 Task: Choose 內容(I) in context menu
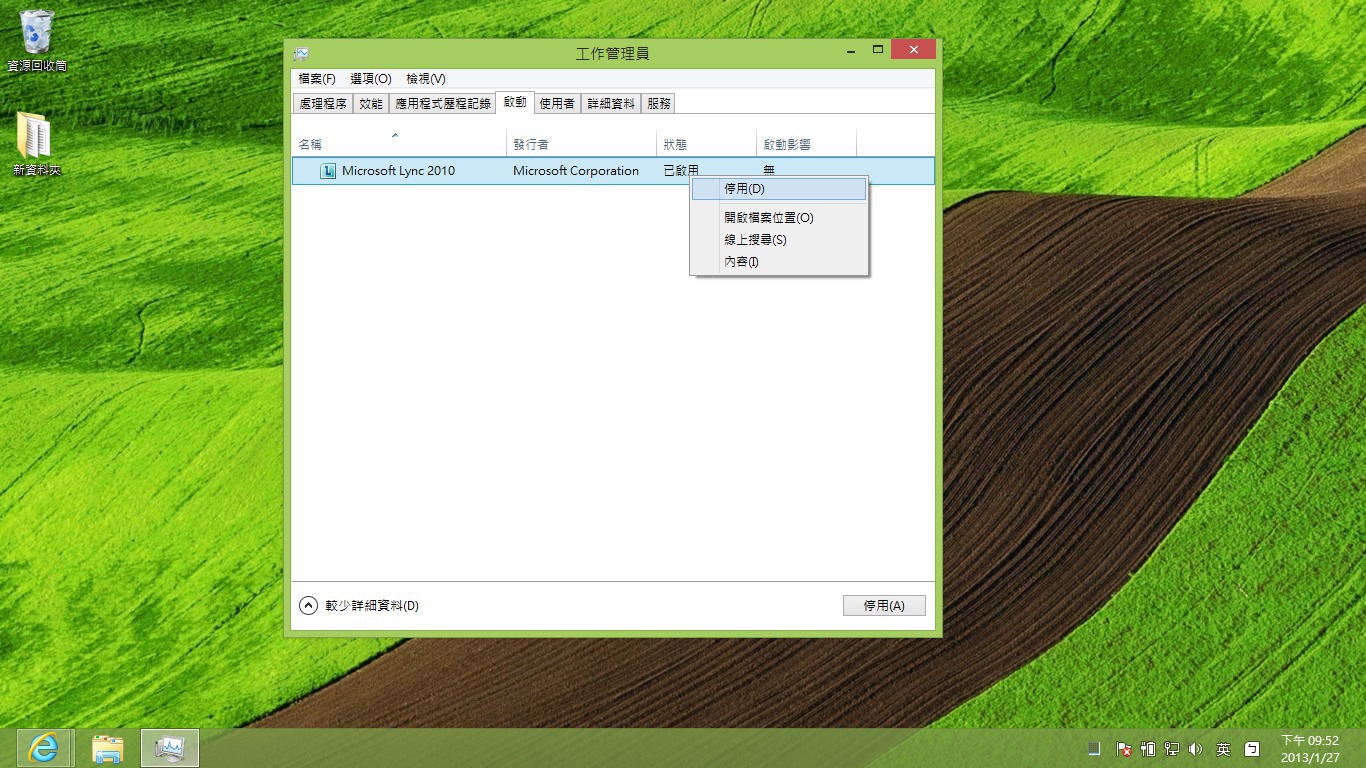click(779, 262)
